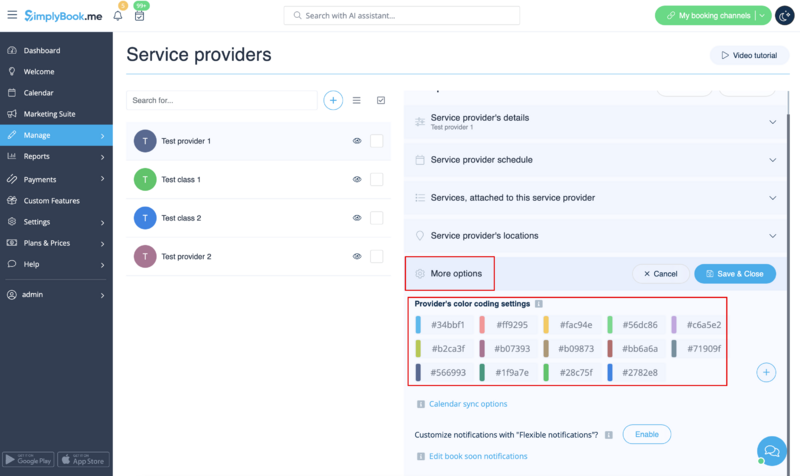The height and width of the screenshot is (476, 800).
Task: Click the Search with AI assistant field
Action: (x=402, y=16)
